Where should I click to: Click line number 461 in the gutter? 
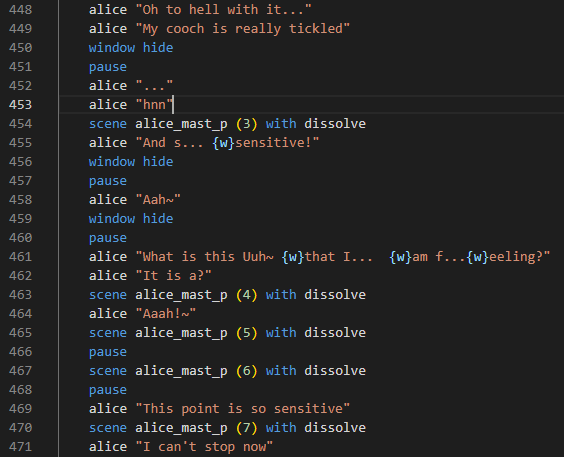click(x=21, y=257)
